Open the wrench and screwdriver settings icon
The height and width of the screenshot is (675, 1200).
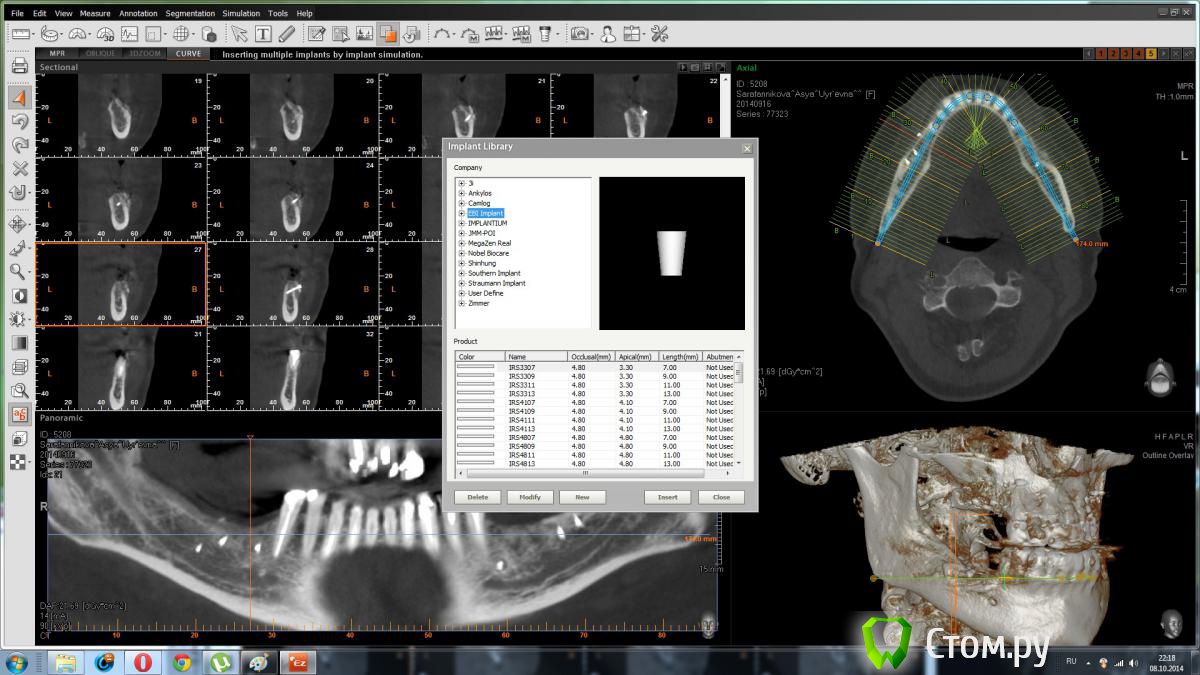point(659,34)
